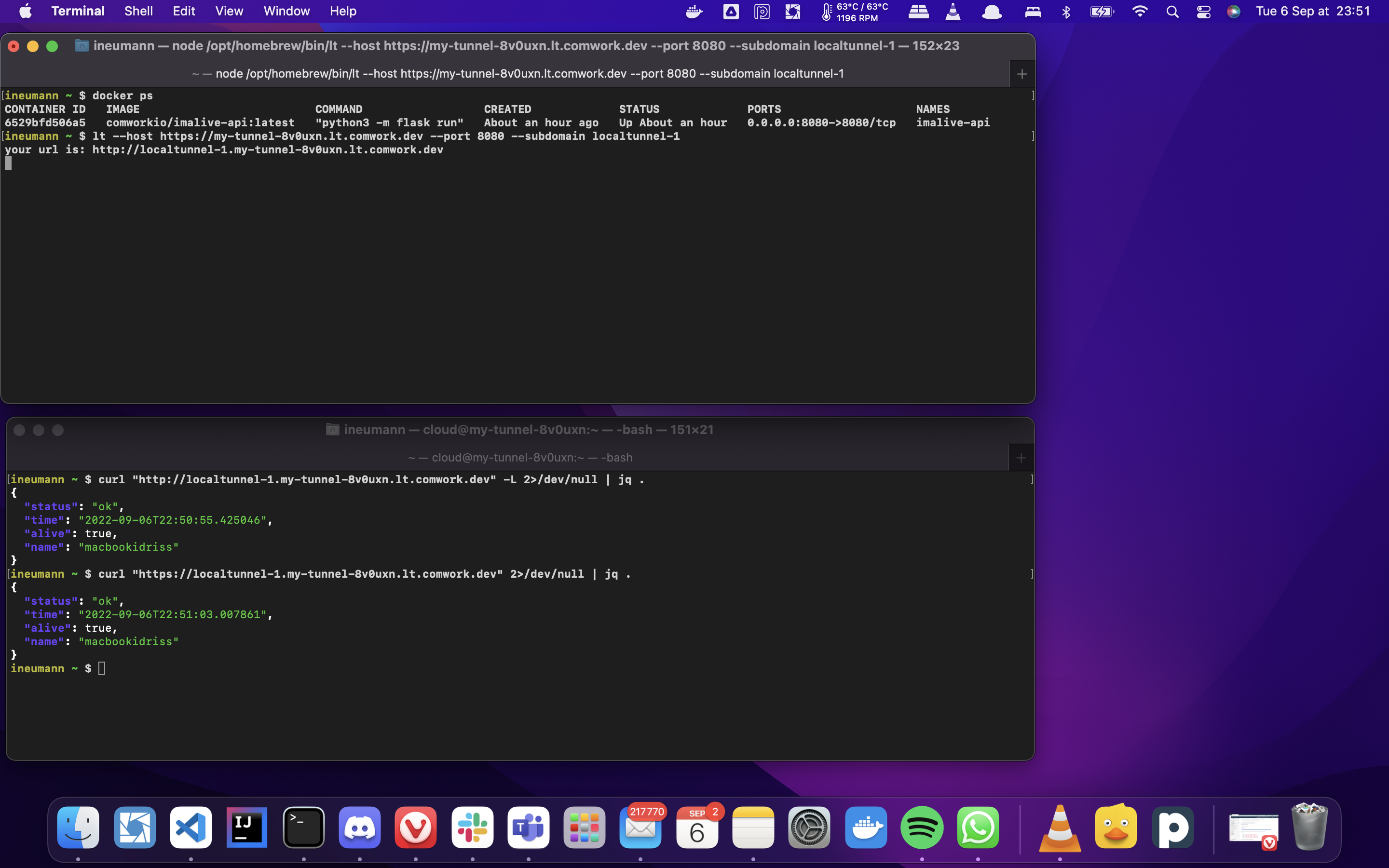Open the Screens app in the Dock

134,827
